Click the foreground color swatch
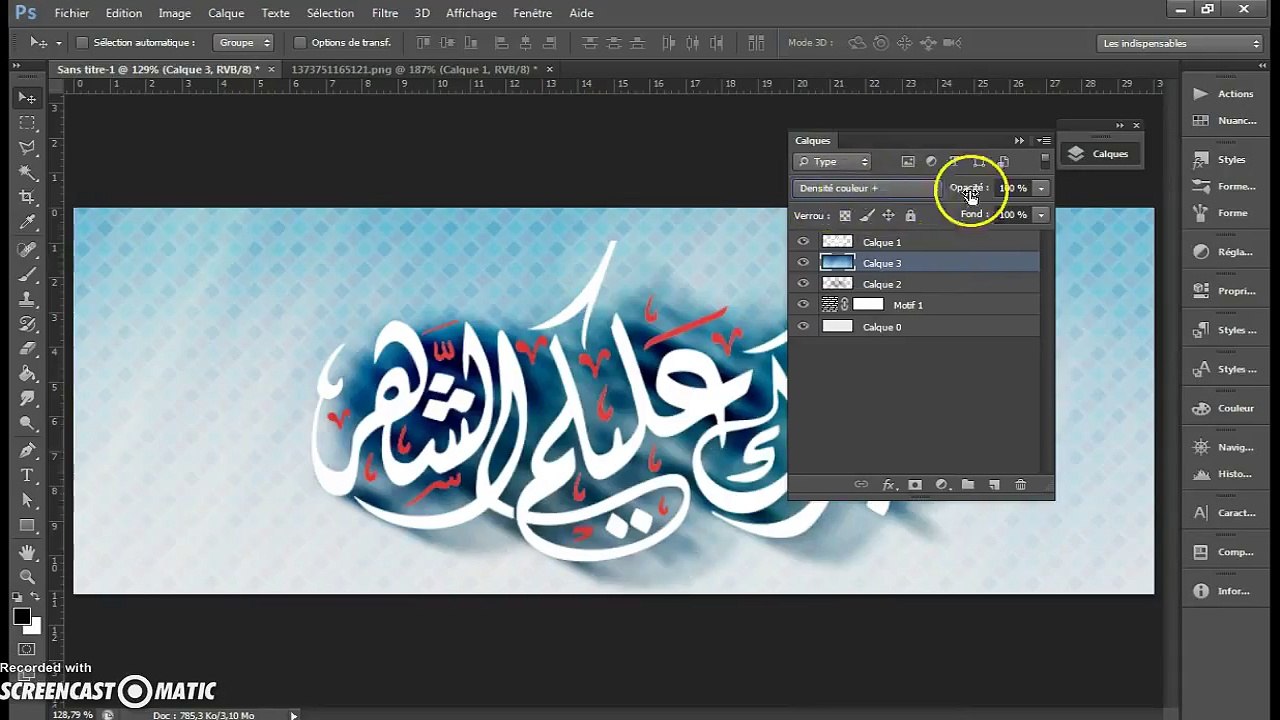Viewport: 1280px width, 720px height. [22, 617]
